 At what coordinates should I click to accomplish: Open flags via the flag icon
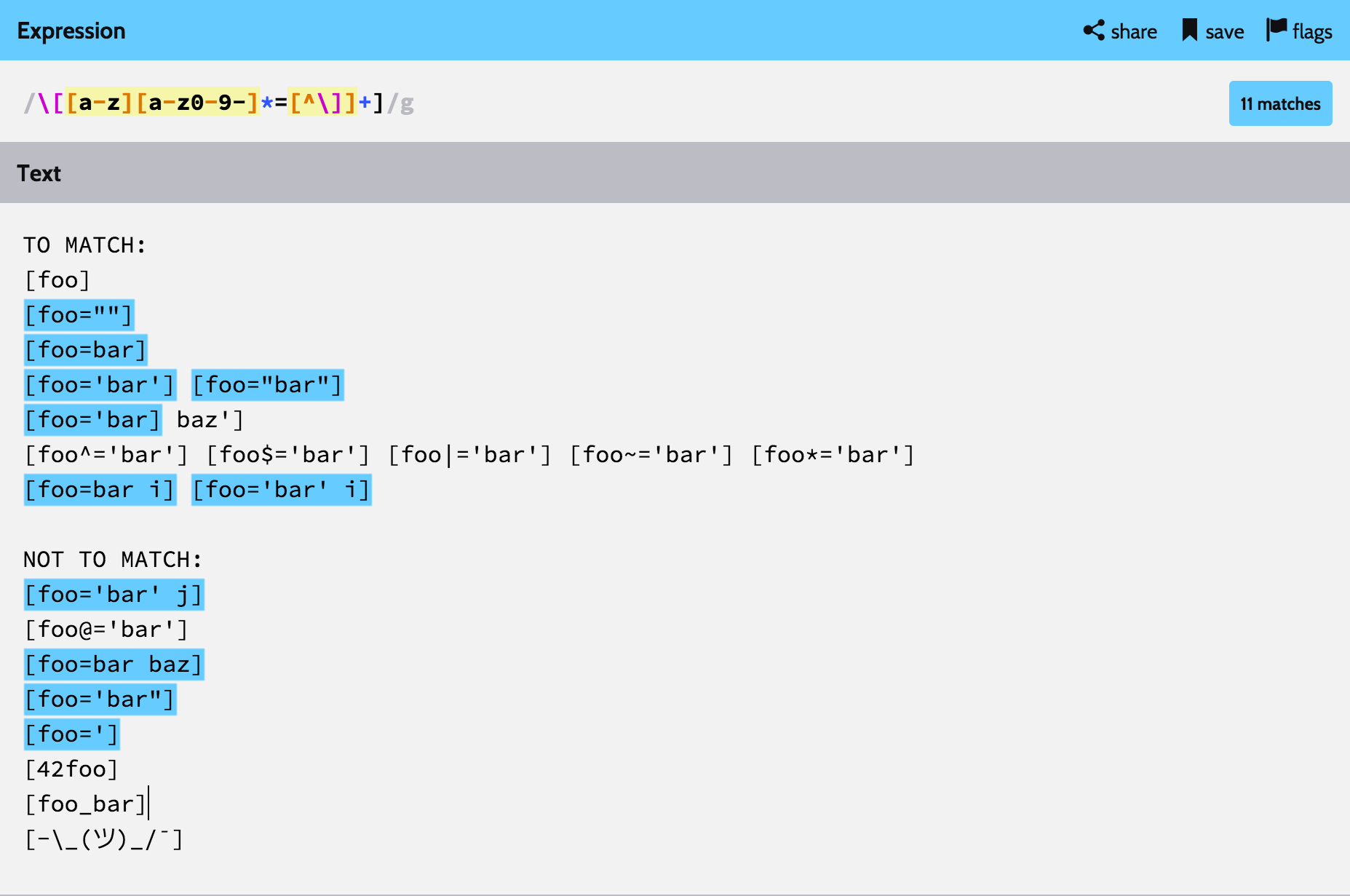(1276, 31)
